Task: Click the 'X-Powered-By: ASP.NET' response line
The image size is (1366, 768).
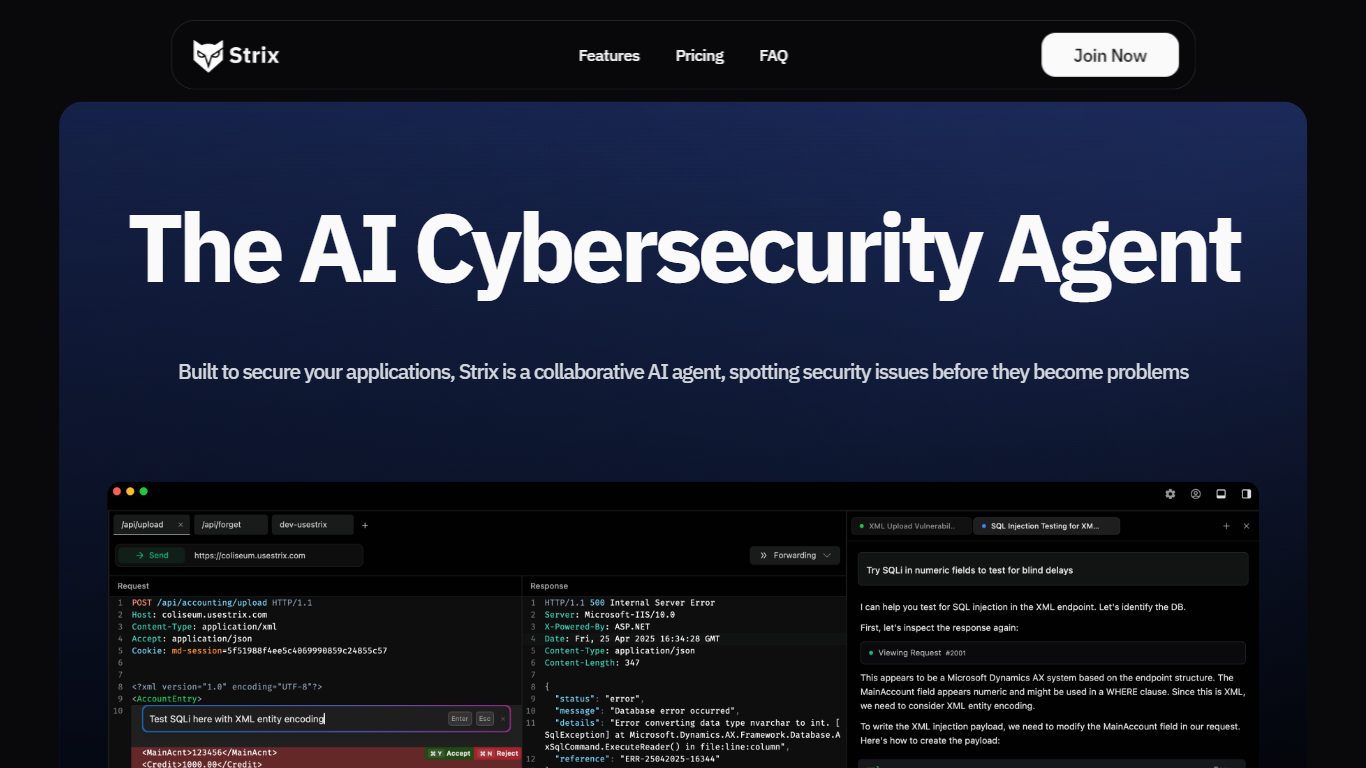Action: pos(597,627)
